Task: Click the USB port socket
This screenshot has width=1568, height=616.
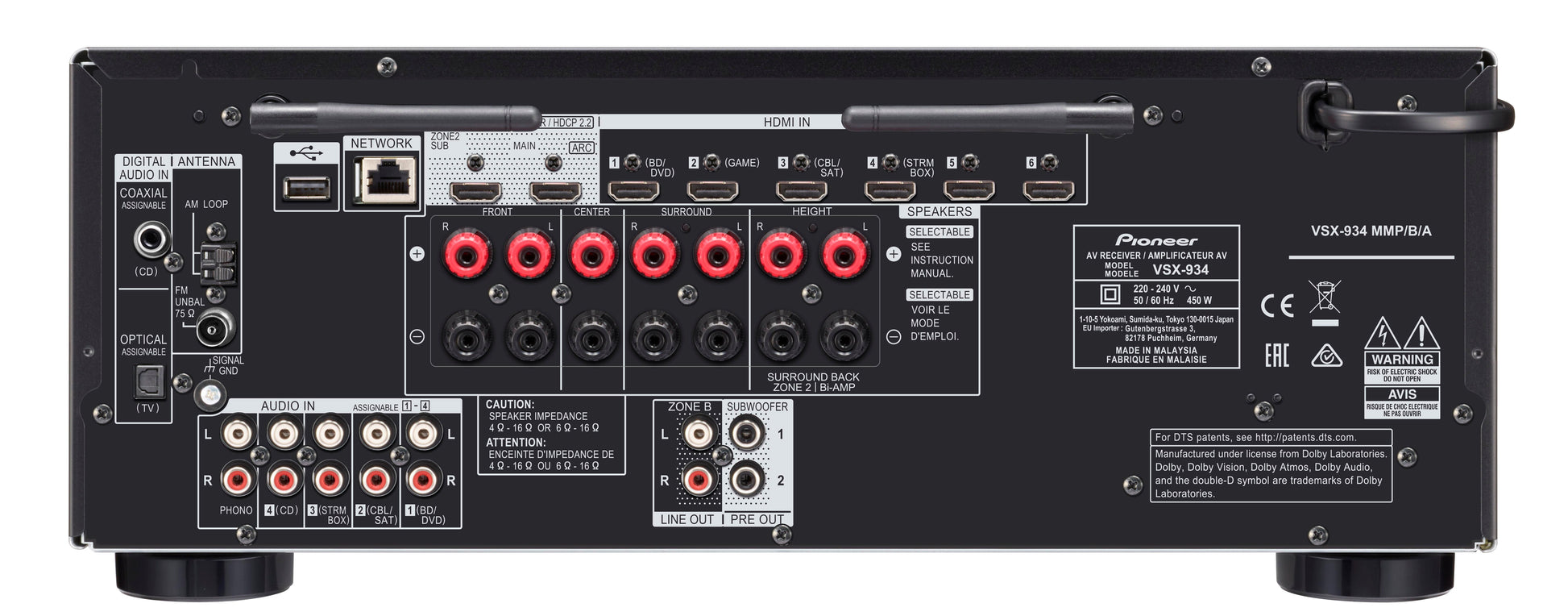Action: (x=306, y=189)
